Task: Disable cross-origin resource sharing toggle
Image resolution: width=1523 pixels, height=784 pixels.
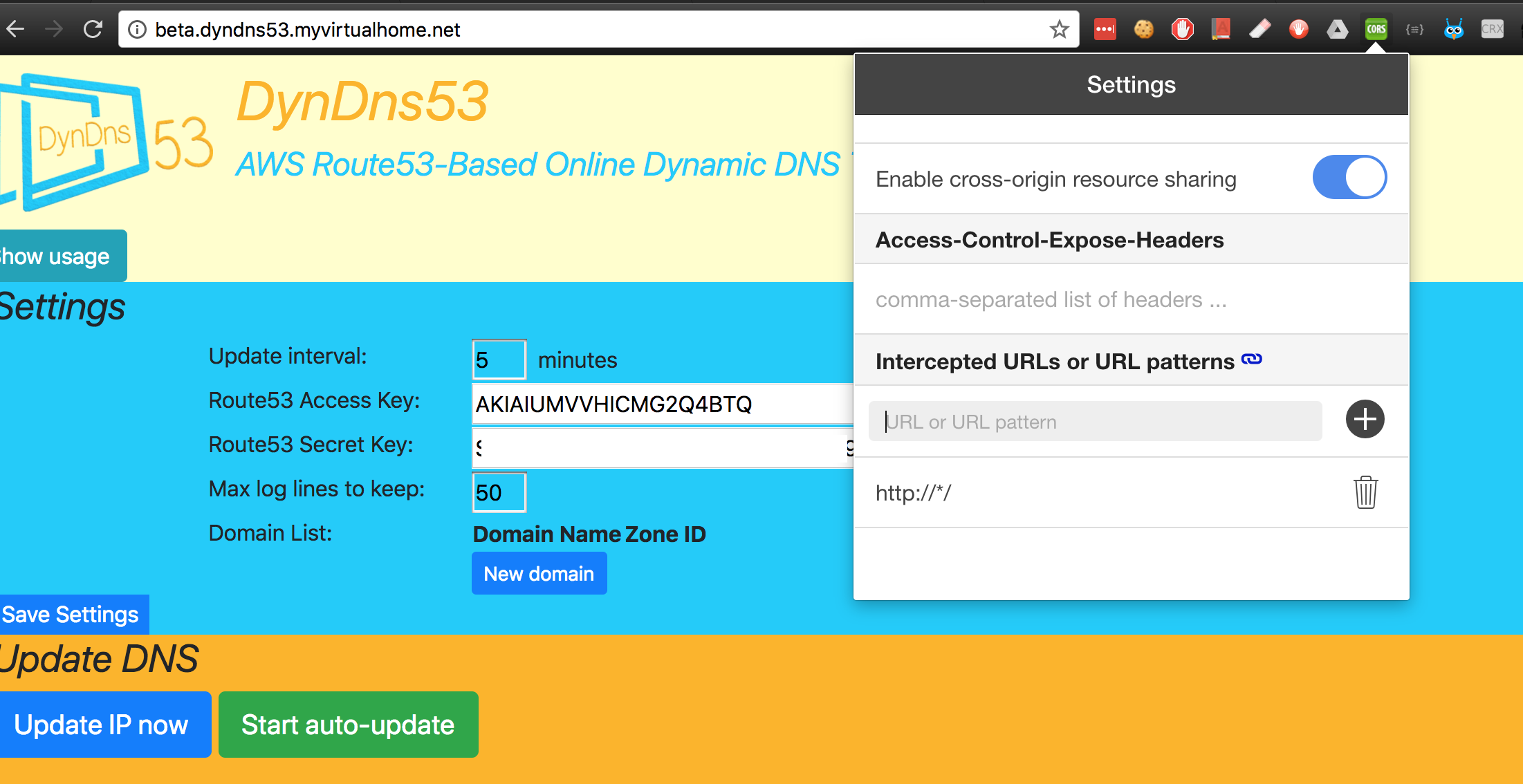Action: click(1349, 177)
